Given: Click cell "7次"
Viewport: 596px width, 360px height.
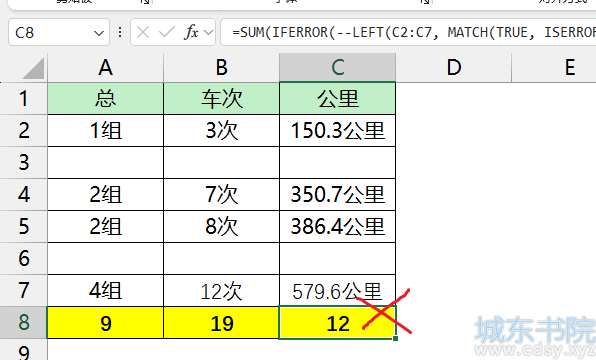Looking at the screenshot, I should (x=221, y=194).
